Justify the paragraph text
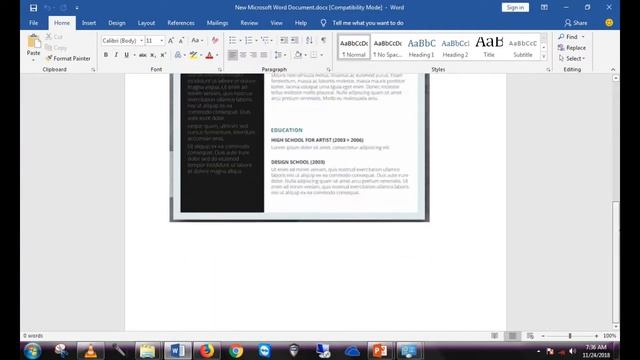This screenshot has height=360, width=640. pyautogui.click(x=264, y=55)
